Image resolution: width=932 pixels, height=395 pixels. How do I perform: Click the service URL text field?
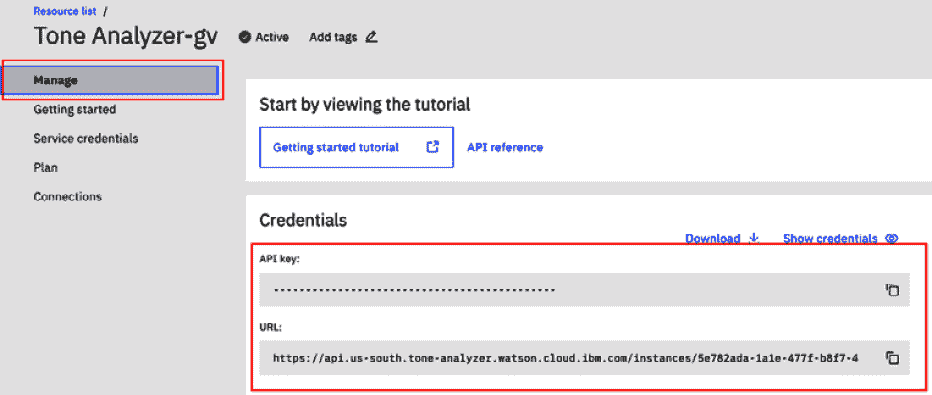tap(585, 358)
